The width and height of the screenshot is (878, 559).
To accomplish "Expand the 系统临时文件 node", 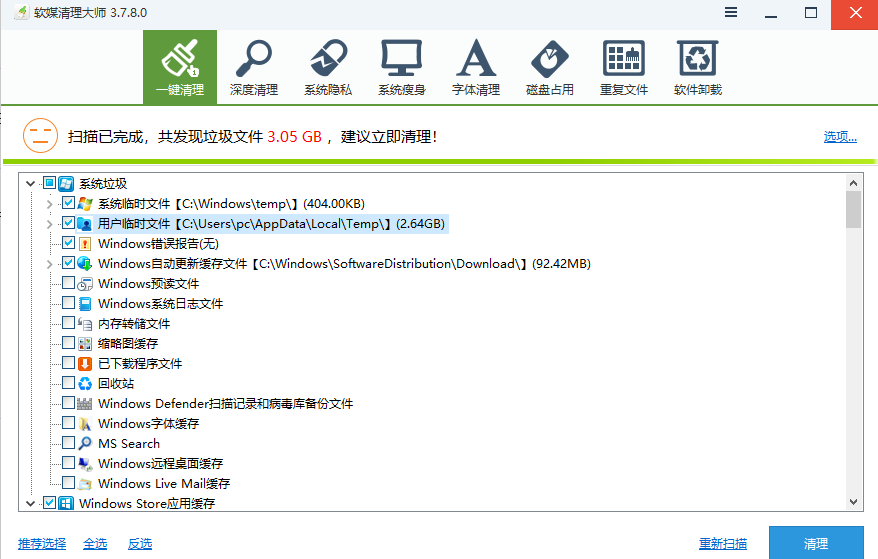I will pos(49,204).
